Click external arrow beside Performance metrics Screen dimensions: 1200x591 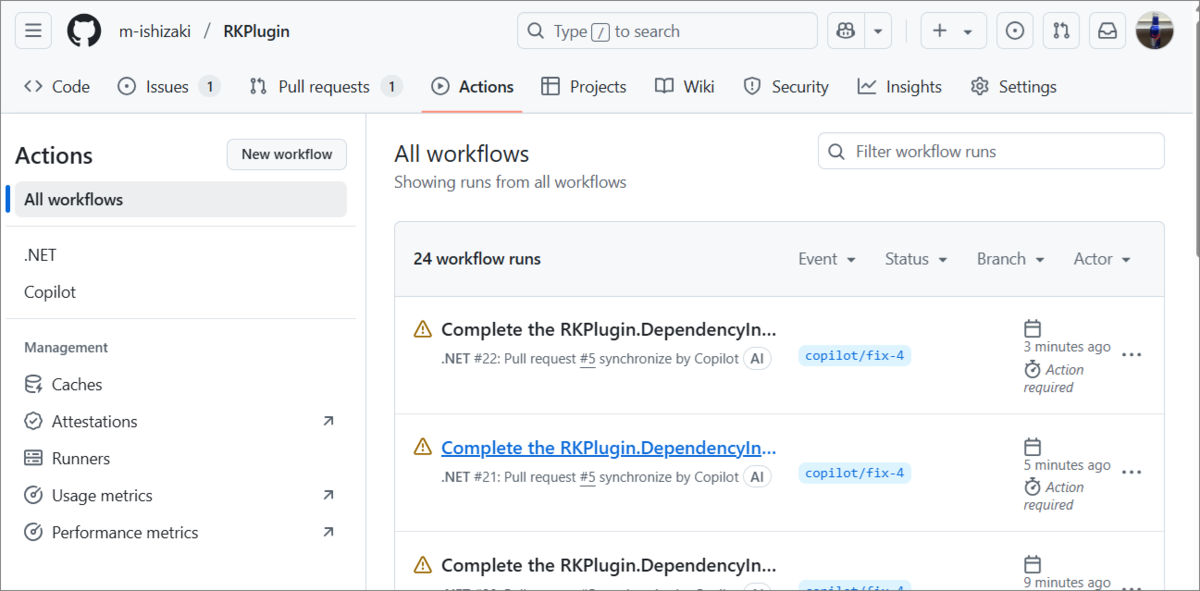click(x=328, y=532)
